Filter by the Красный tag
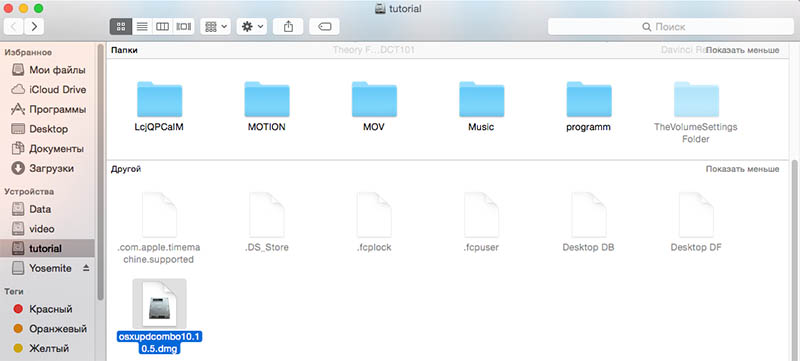This screenshot has height=361, width=800. pos(48,309)
